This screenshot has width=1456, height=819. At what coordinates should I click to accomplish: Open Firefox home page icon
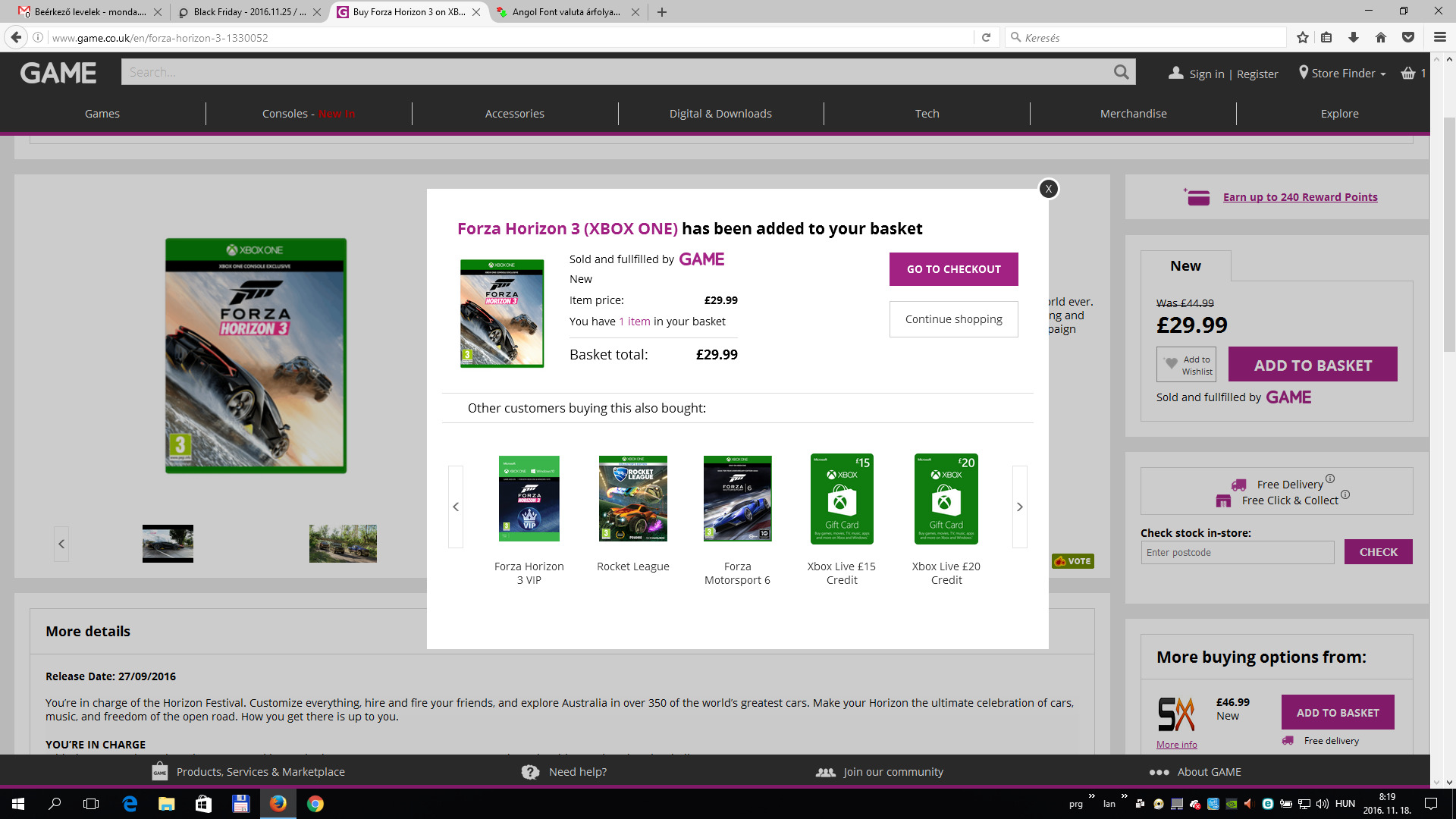click(1381, 37)
